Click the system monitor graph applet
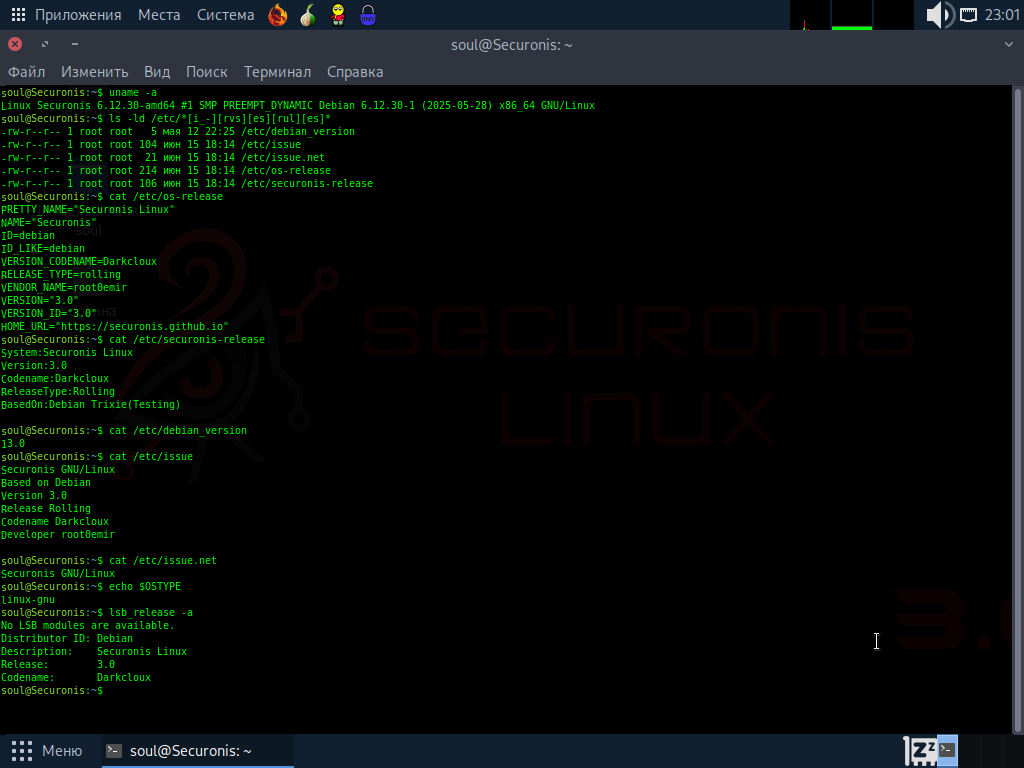 tap(851, 15)
